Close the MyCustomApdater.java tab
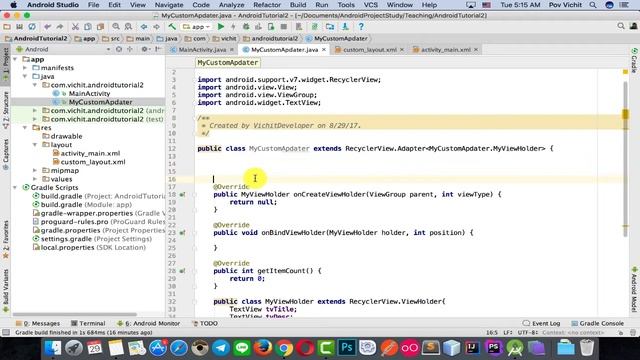Viewport: 640px width, 360px height. tap(324, 49)
